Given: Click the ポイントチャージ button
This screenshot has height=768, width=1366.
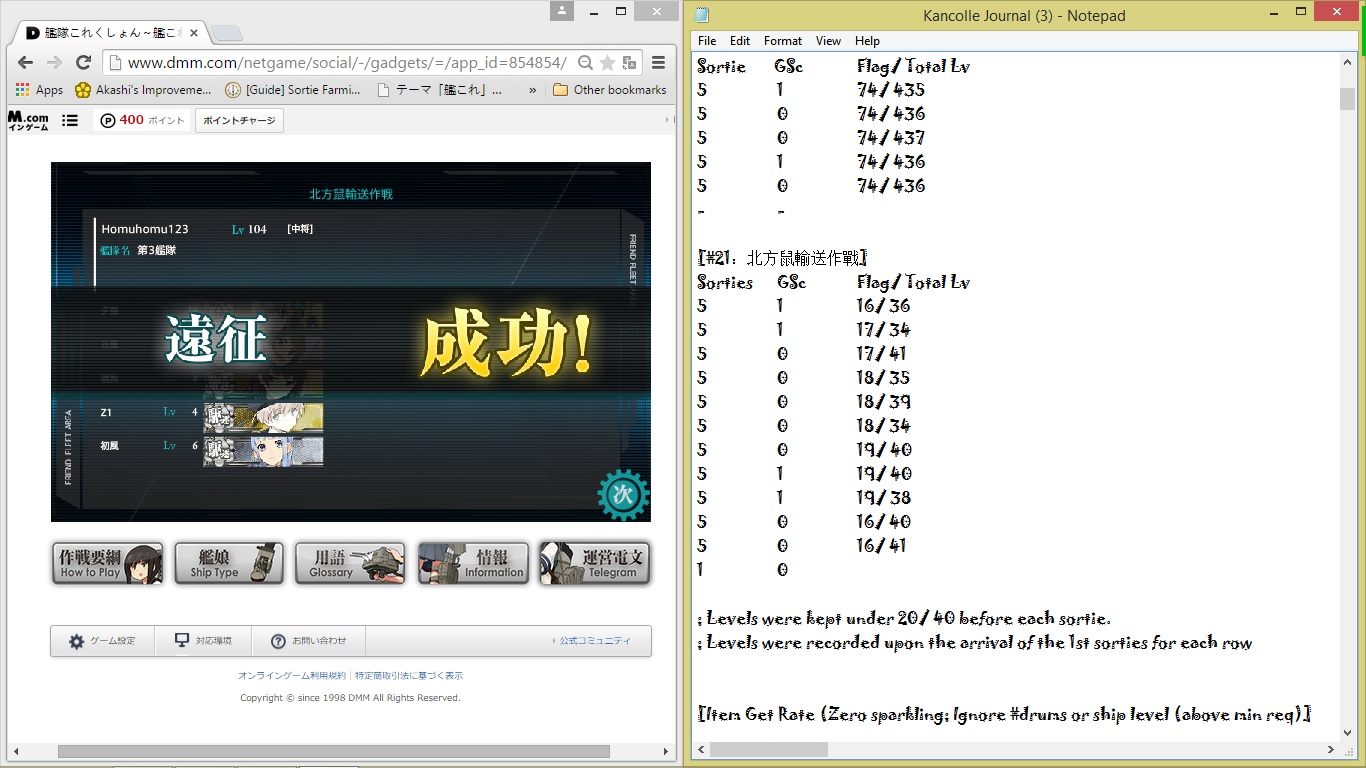Looking at the screenshot, I should [239, 120].
